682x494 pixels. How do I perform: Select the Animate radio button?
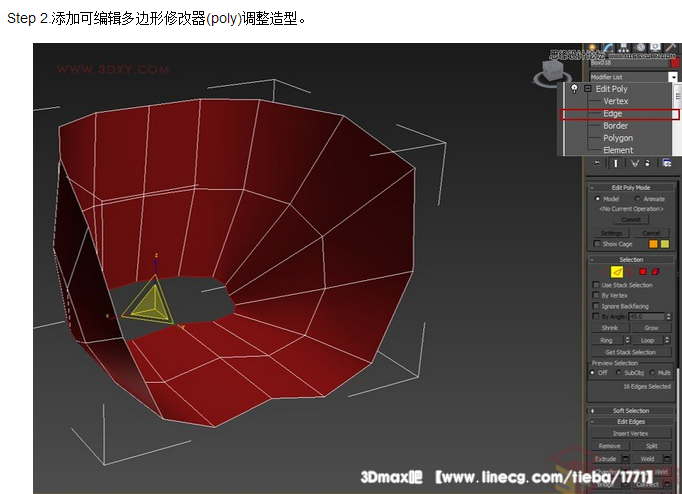637,199
